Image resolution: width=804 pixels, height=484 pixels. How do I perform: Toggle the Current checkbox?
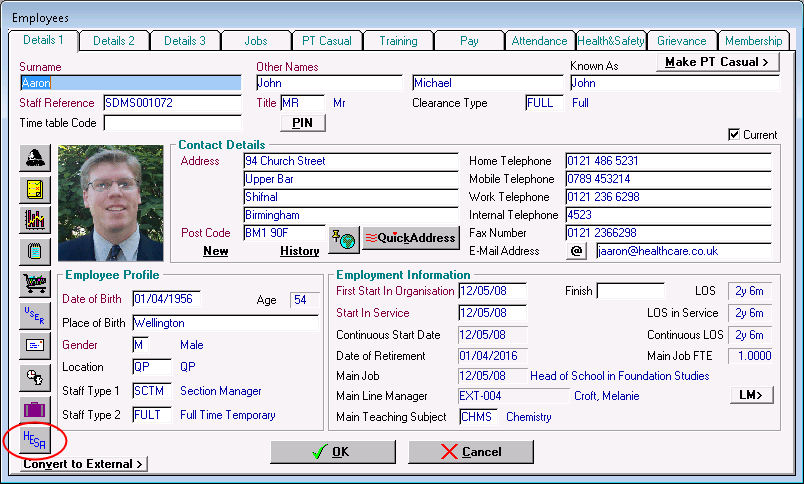734,134
